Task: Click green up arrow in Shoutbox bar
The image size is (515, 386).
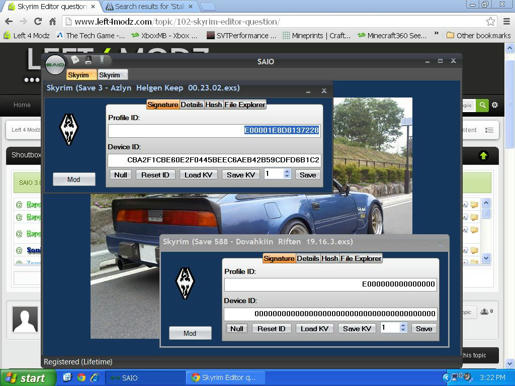Action: pos(483,156)
